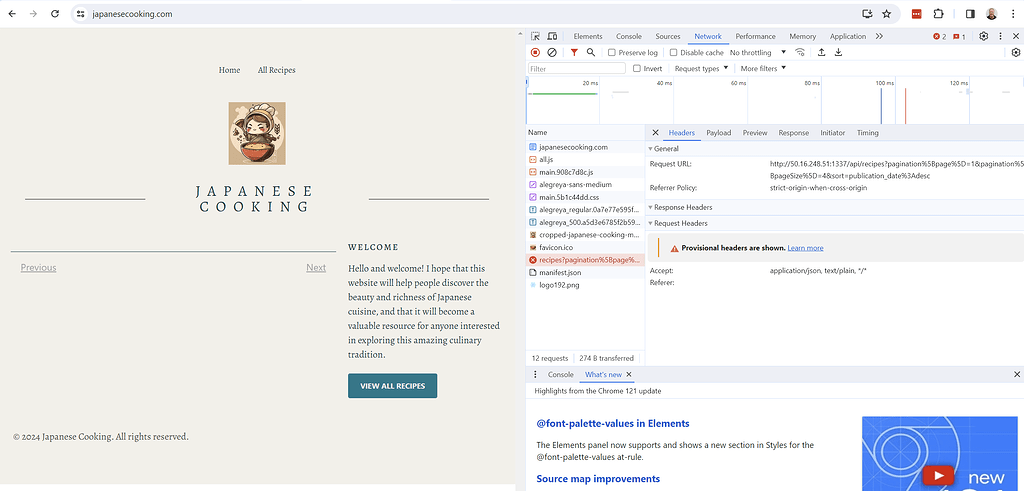Tick the Invert filter checkbox
This screenshot has width=1024, height=491.
pyautogui.click(x=637, y=68)
